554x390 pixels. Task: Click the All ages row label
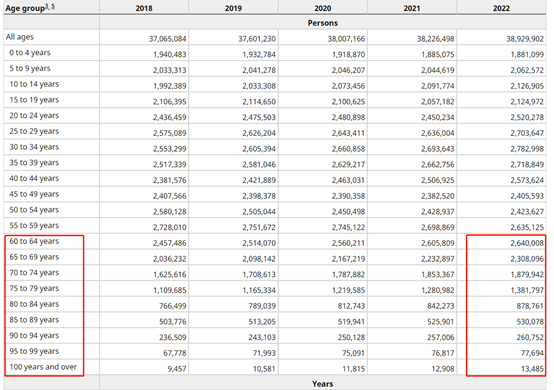pyautogui.click(x=20, y=37)
